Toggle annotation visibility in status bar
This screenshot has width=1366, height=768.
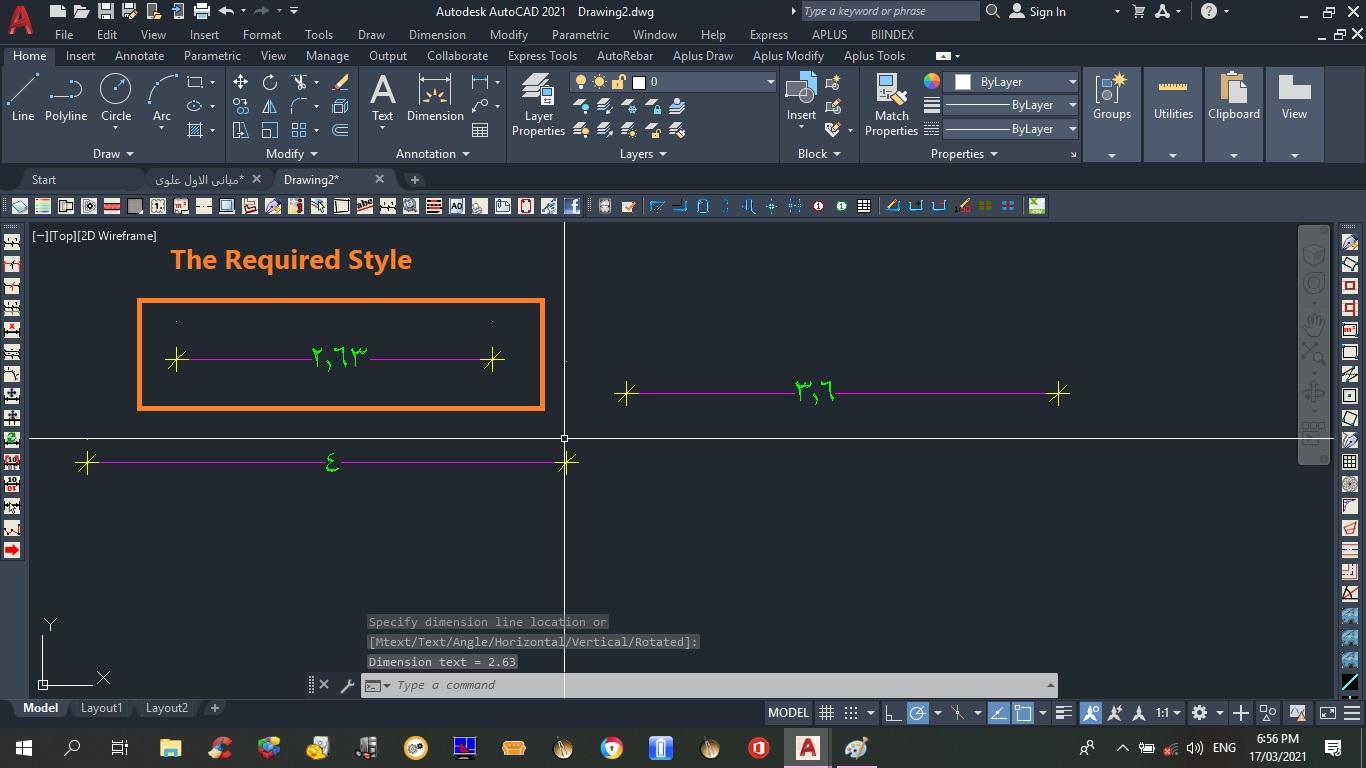(1091, 713)
